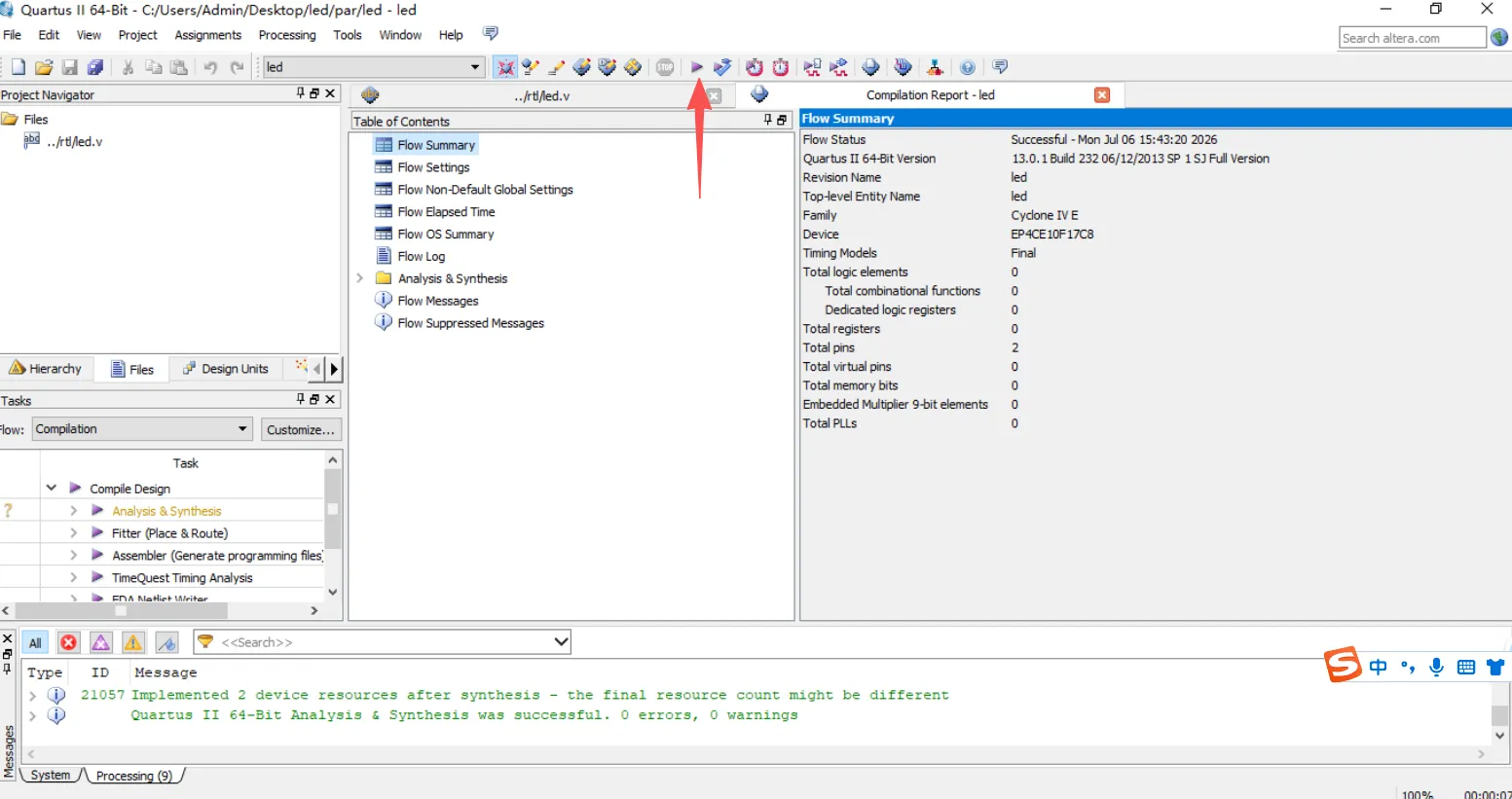Screen dimensions: 1512x799
Task: Open a file with the folder icon
Action: (x=44, y=67)
